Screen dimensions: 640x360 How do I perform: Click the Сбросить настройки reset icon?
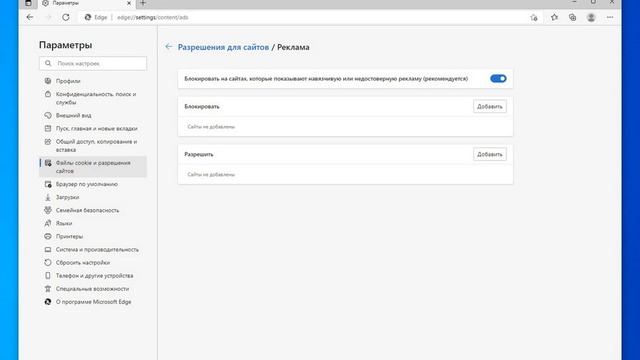pyautogui.click(x=48, y=262)
